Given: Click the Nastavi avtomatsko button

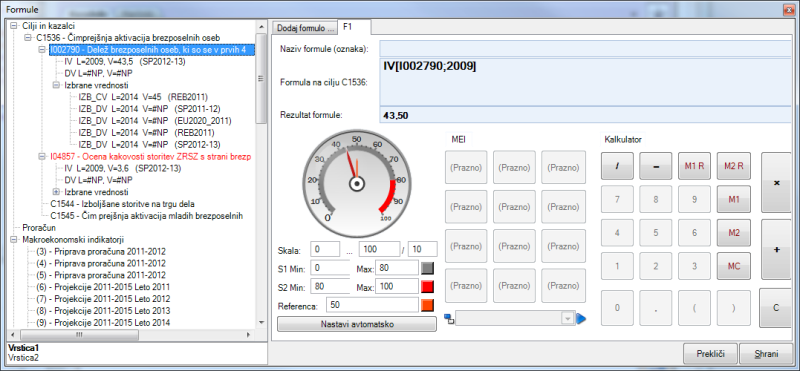Looking at the screenshot, I should click(x=357, y=324).
